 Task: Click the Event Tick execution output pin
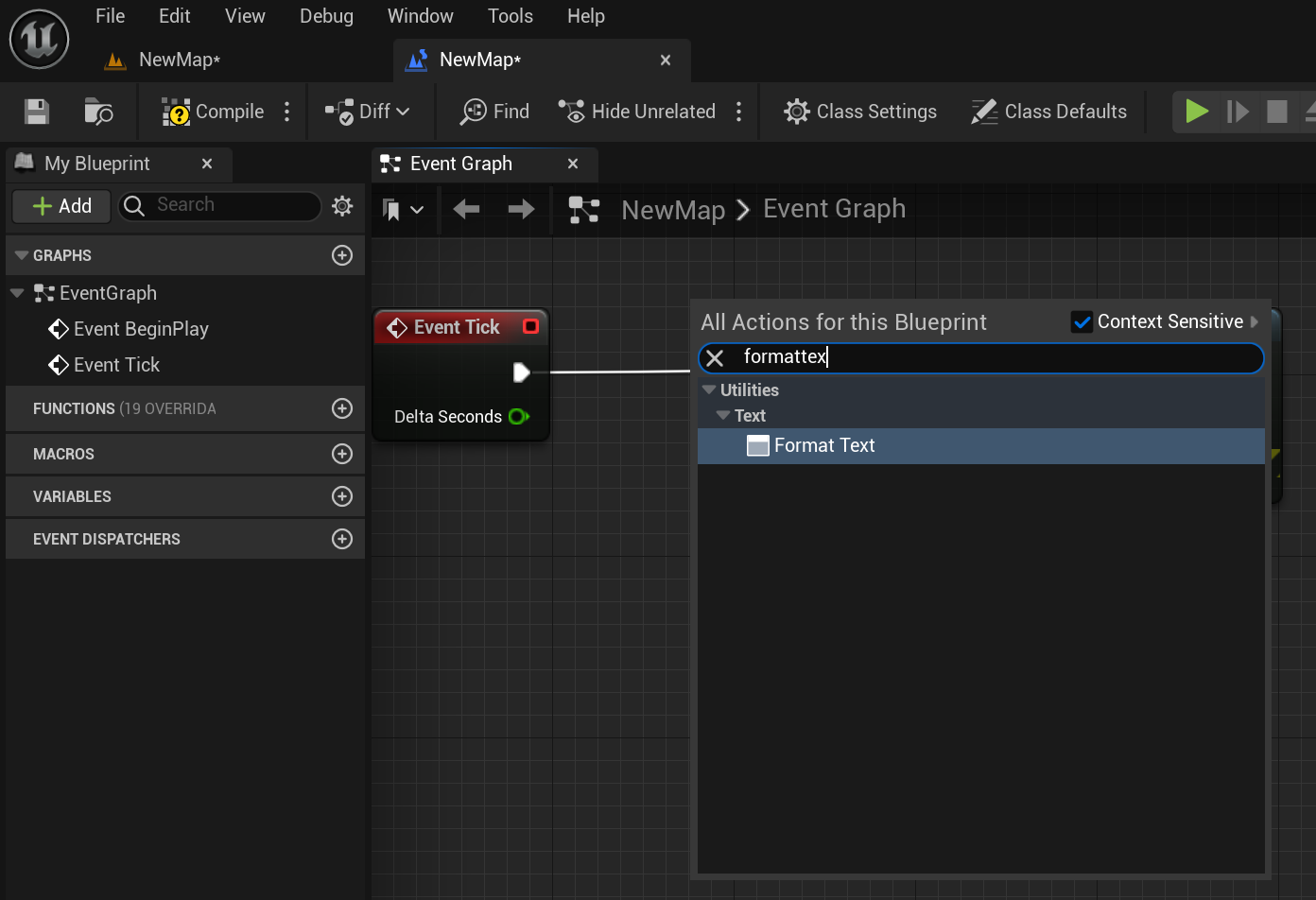coord(521,372)
